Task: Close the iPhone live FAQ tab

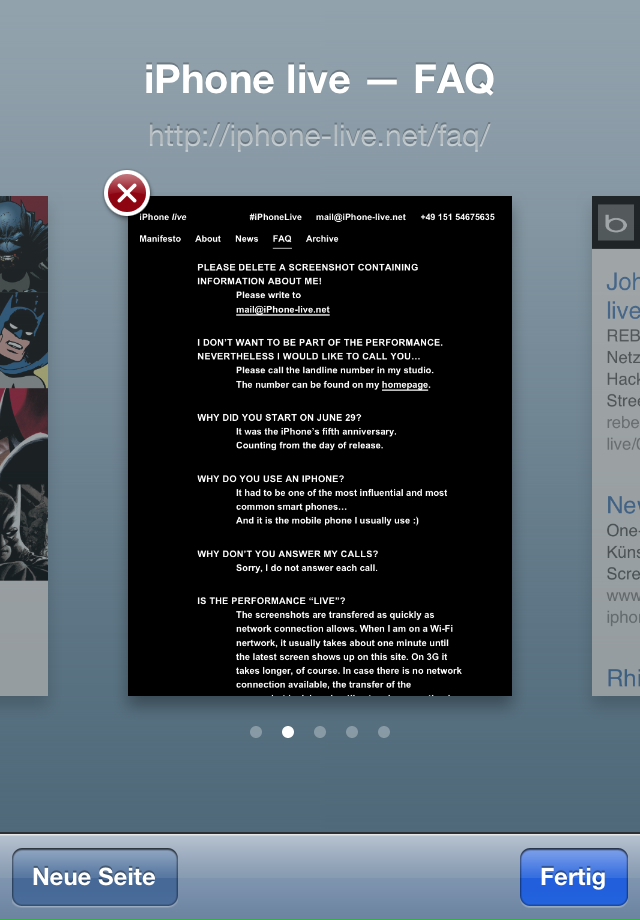Action: [x=127, y=193]
